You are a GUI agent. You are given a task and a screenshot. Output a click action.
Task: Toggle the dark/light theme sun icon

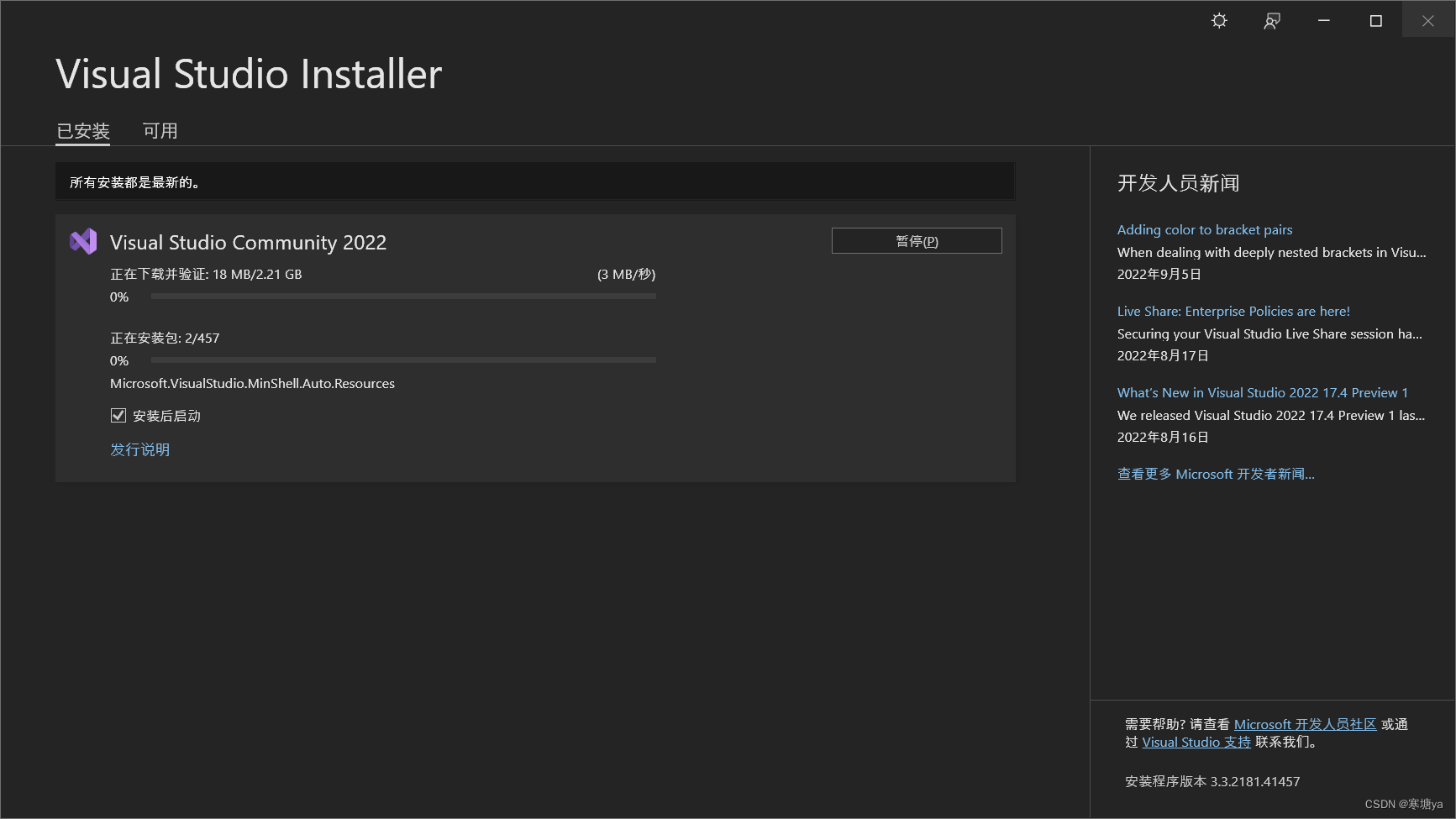point(1219,21)
